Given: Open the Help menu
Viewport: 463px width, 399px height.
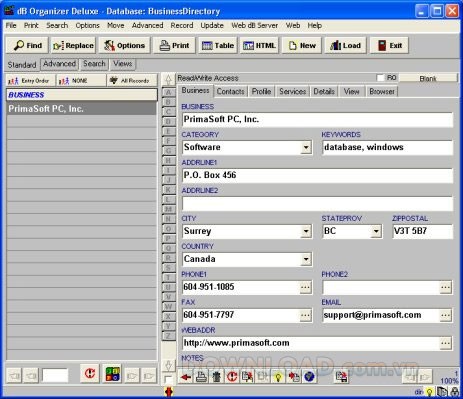Looking at the screenshot, I should pos(314,25).
